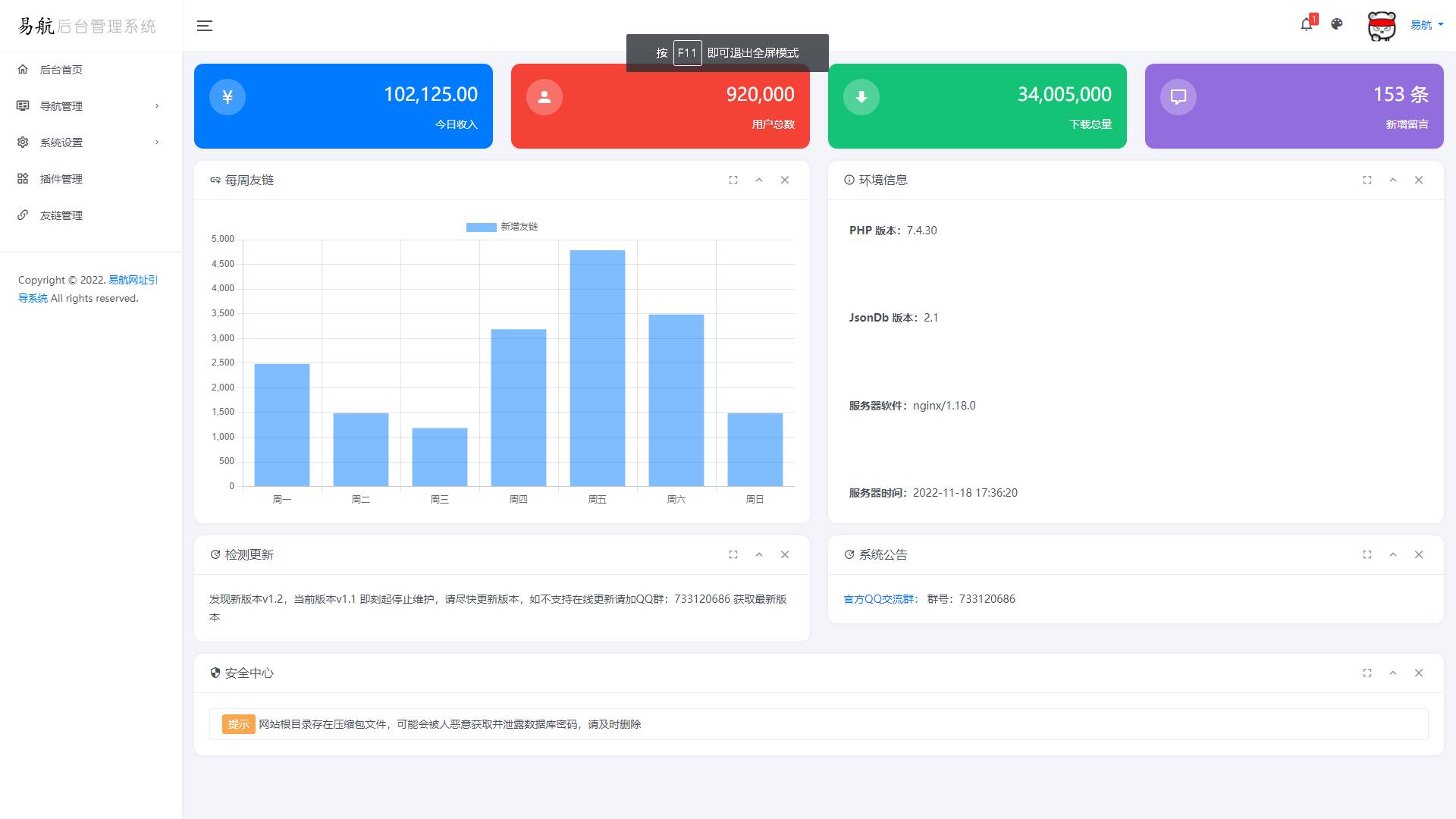This screenshot has width=1456, height=819.
Task: Collapse the 环境信息 card
Action: [1393, 180]
